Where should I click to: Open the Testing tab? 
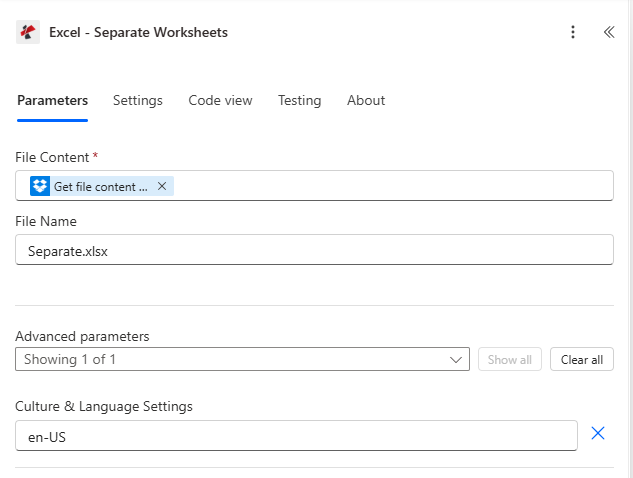pos(300,101)
